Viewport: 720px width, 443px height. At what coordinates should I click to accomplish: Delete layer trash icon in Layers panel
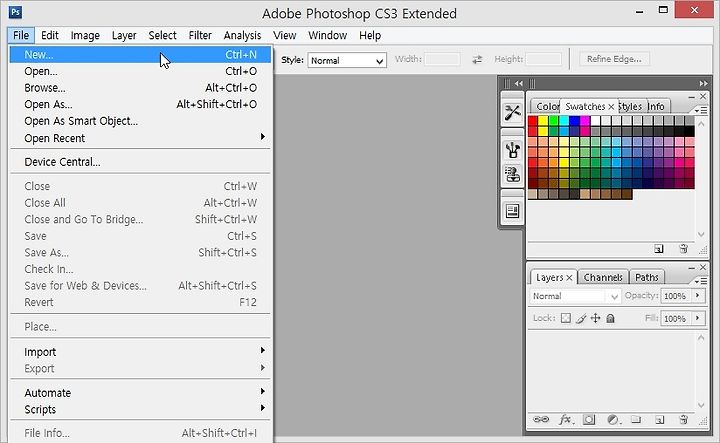[x=683, y=419]
